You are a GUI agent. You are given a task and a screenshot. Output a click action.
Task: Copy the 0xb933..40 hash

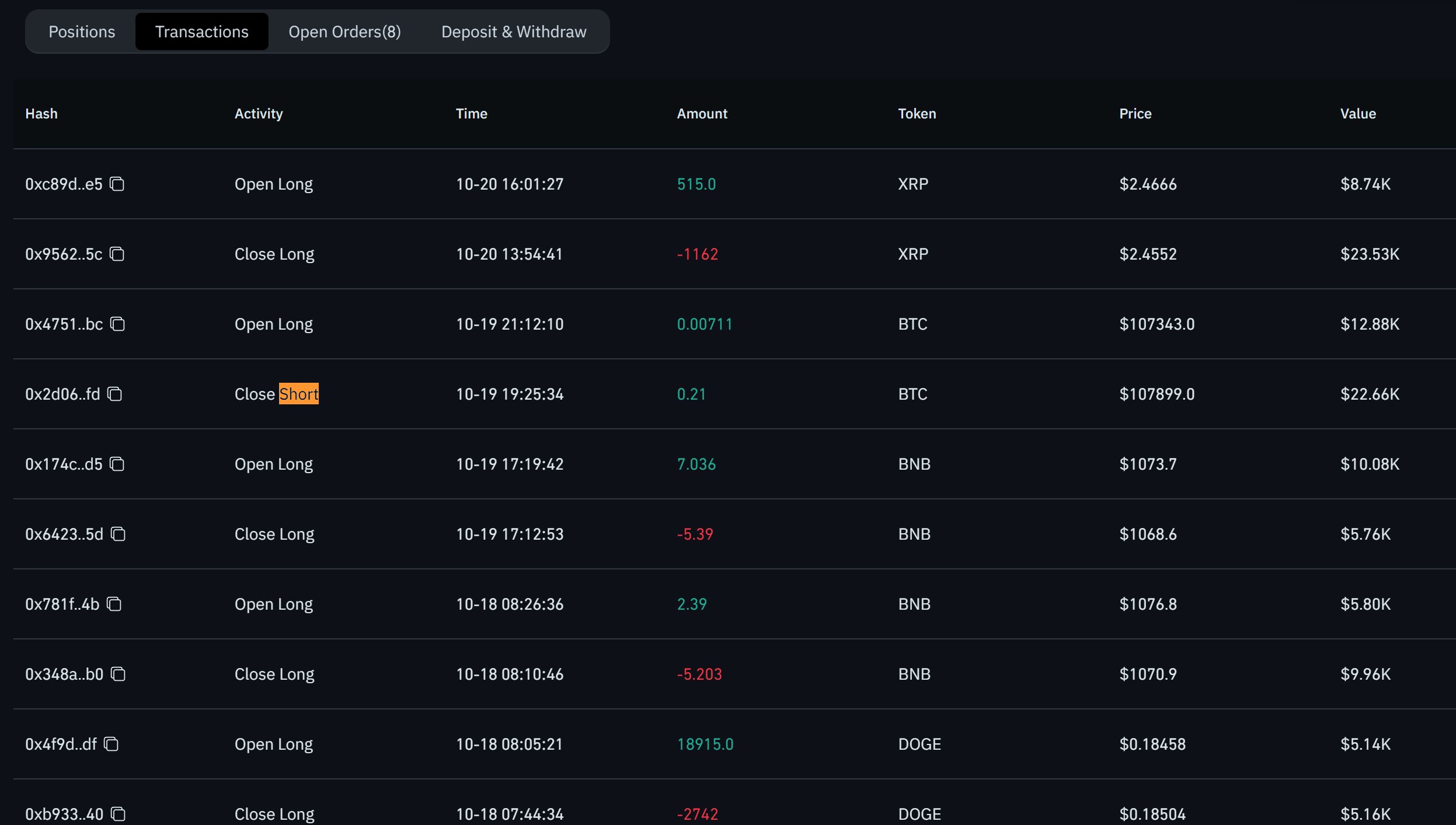click(119, 813)
